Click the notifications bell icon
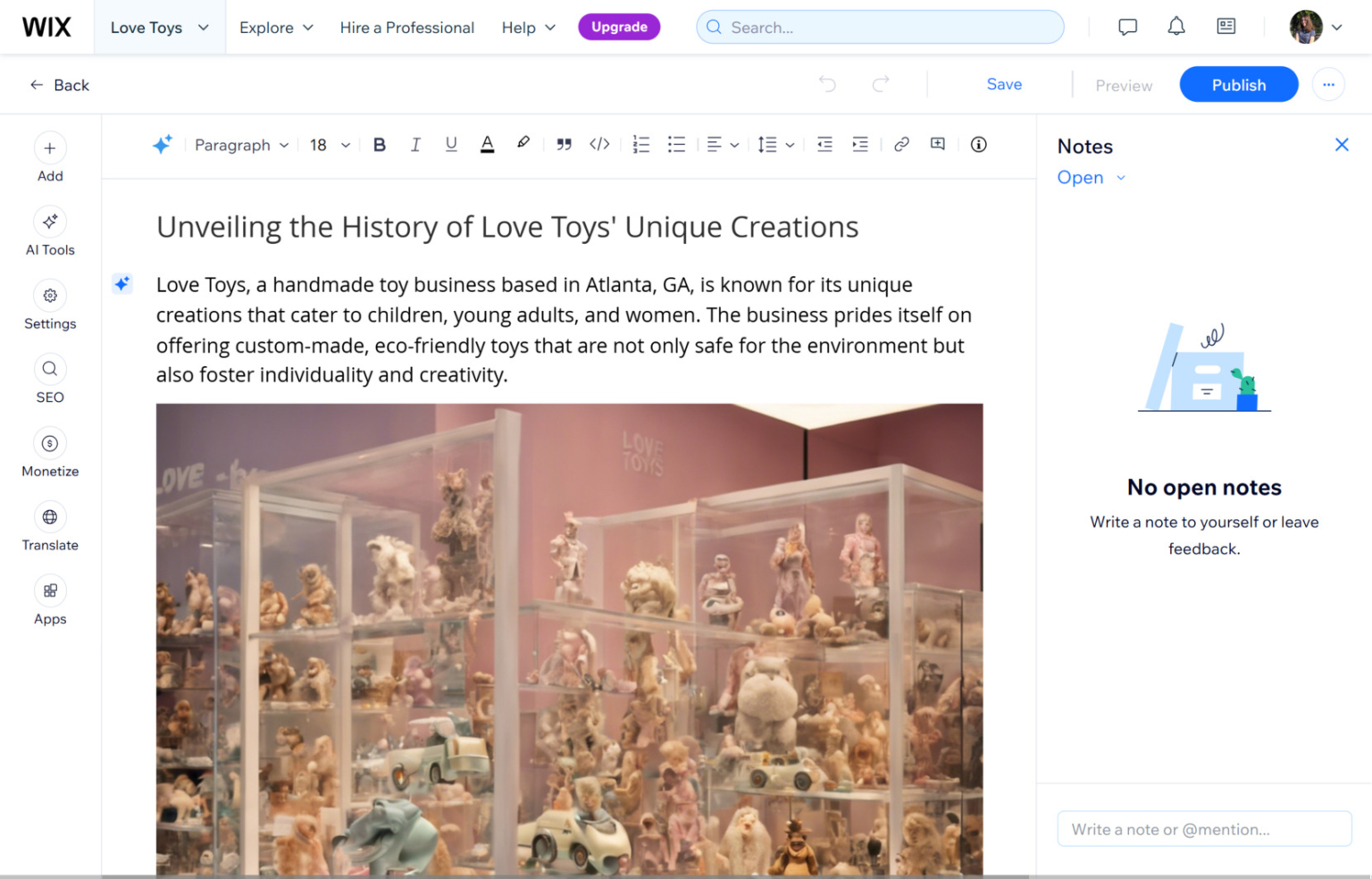1372x879 pixels. [x=1176, y=27]
